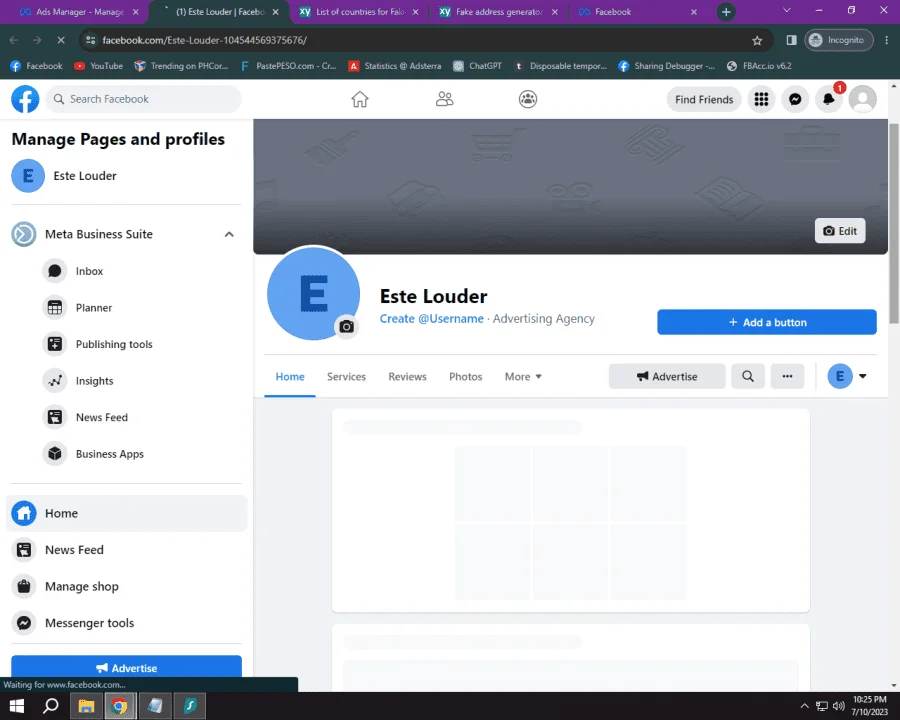Click Chrome icon in taskbar
900x720 pixels.
pyautogui.click(x=119, y=706)
